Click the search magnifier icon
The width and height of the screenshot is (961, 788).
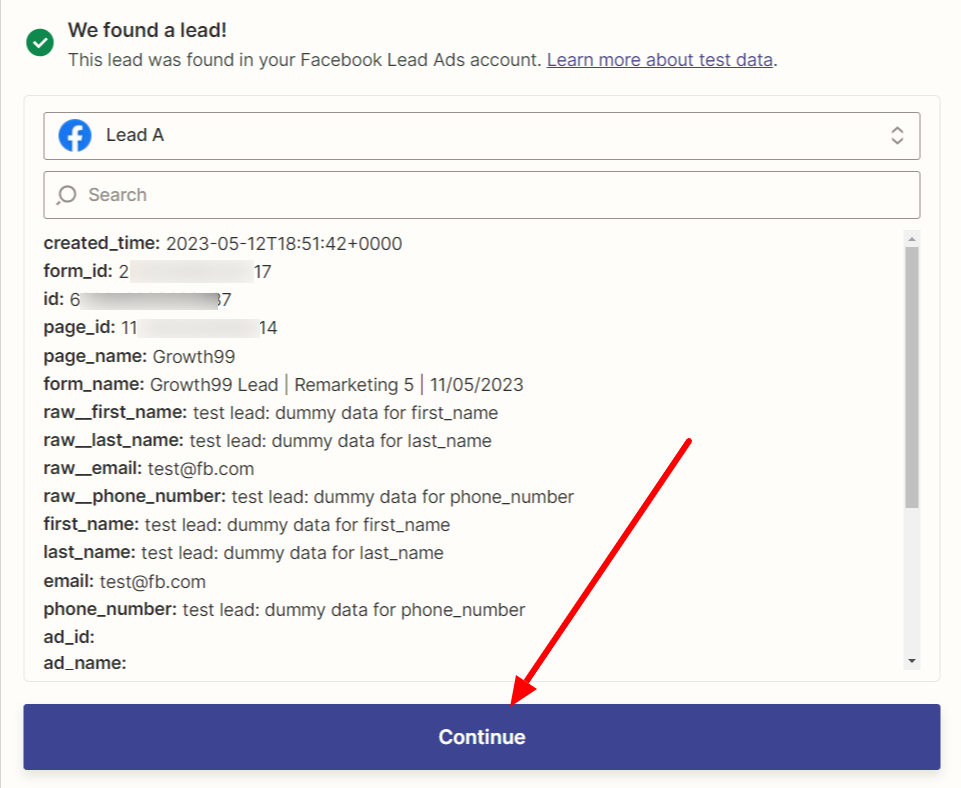click(x=66, y=195)
